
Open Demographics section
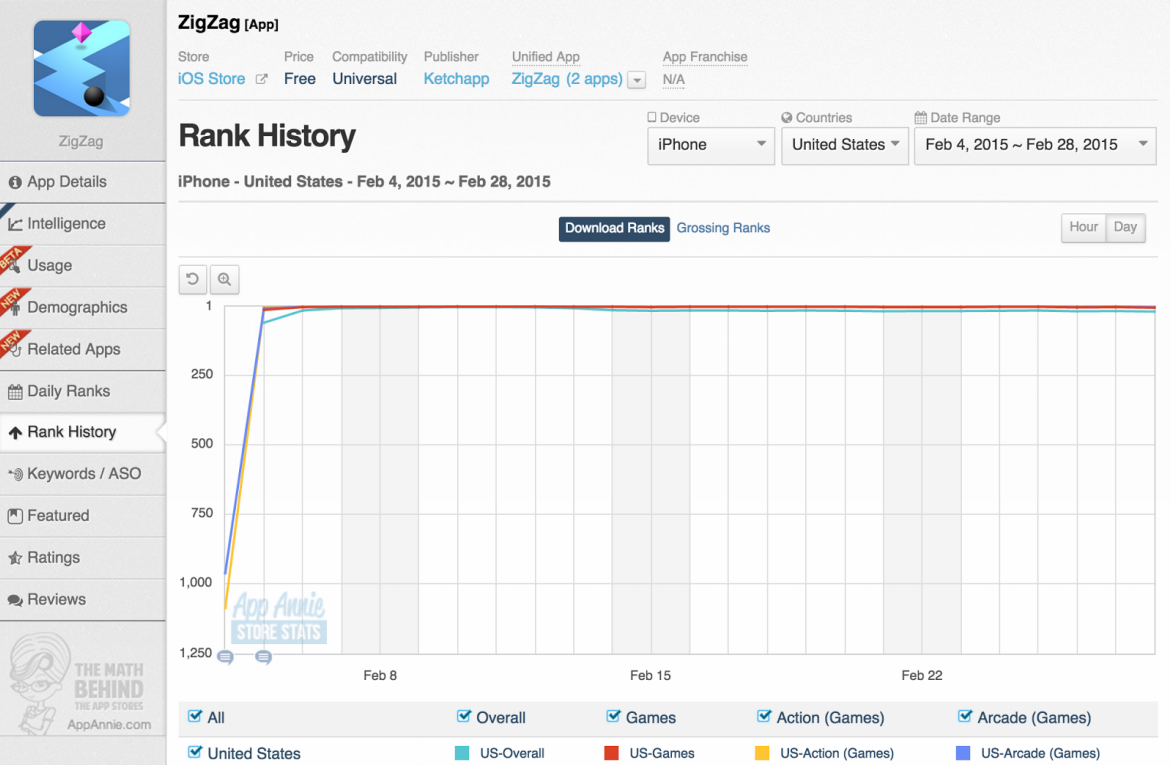83,307
